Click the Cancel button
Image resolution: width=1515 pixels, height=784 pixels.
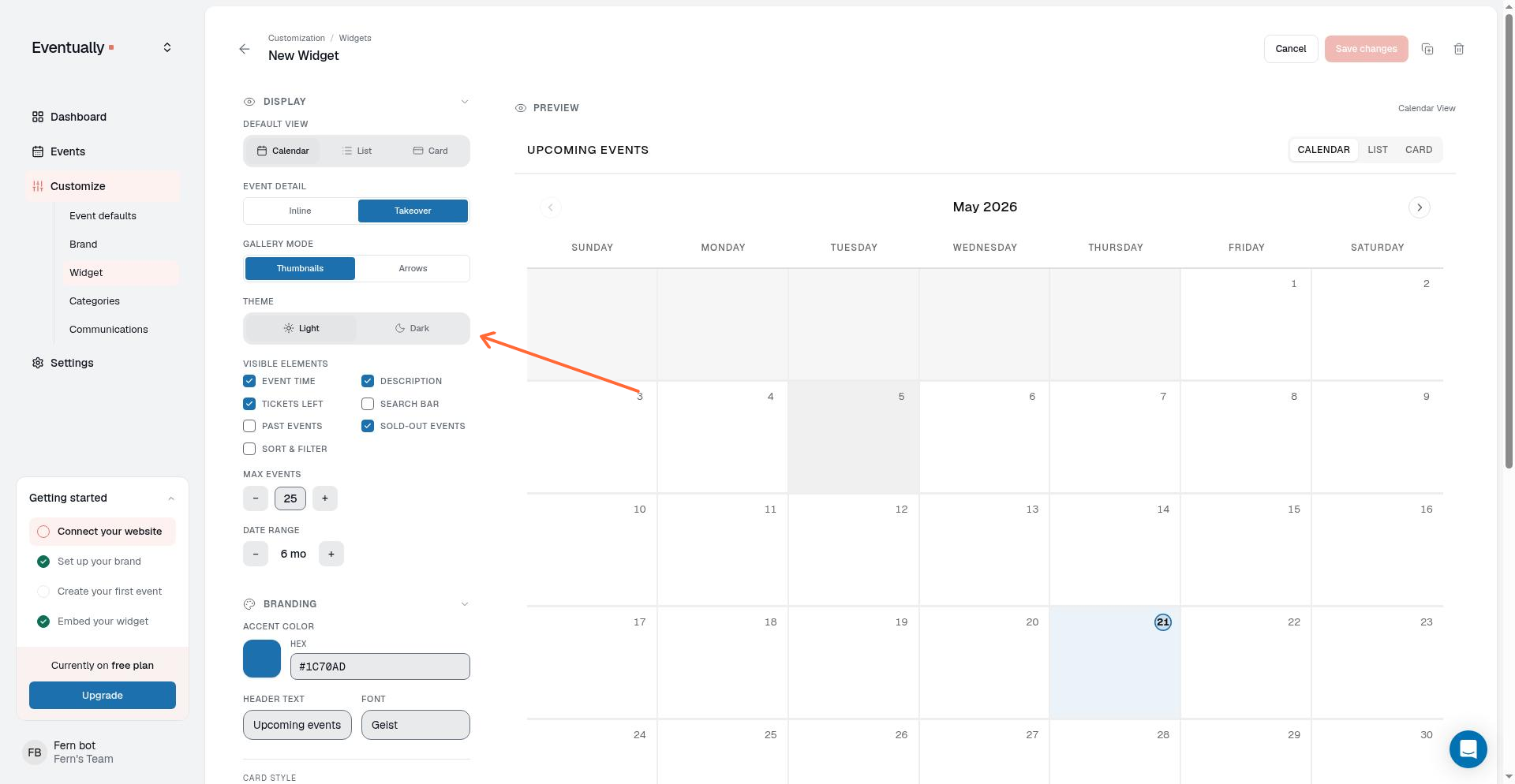(1291, 49)
